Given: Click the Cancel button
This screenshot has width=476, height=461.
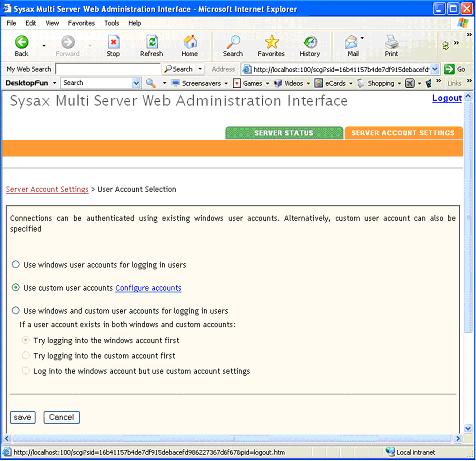Looking at the screenshot, I should coord(62,417).
